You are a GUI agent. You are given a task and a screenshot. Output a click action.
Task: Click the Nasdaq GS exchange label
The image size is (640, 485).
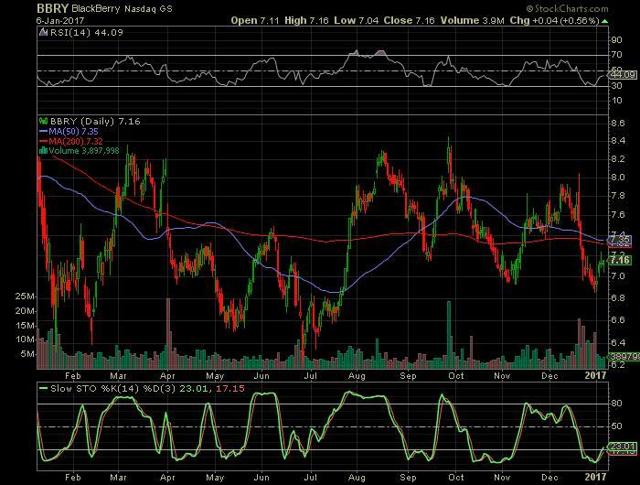click(148, 9)
